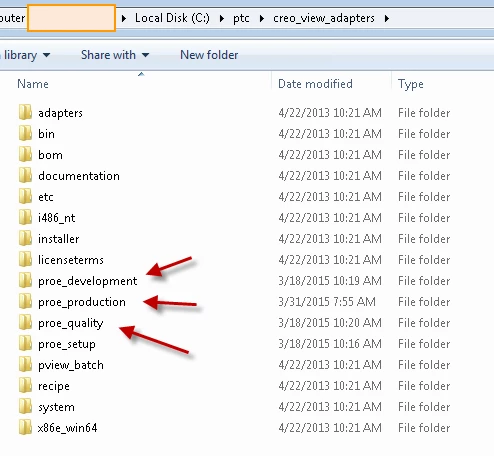Click the bin folder icon

(x=25, y=133)
